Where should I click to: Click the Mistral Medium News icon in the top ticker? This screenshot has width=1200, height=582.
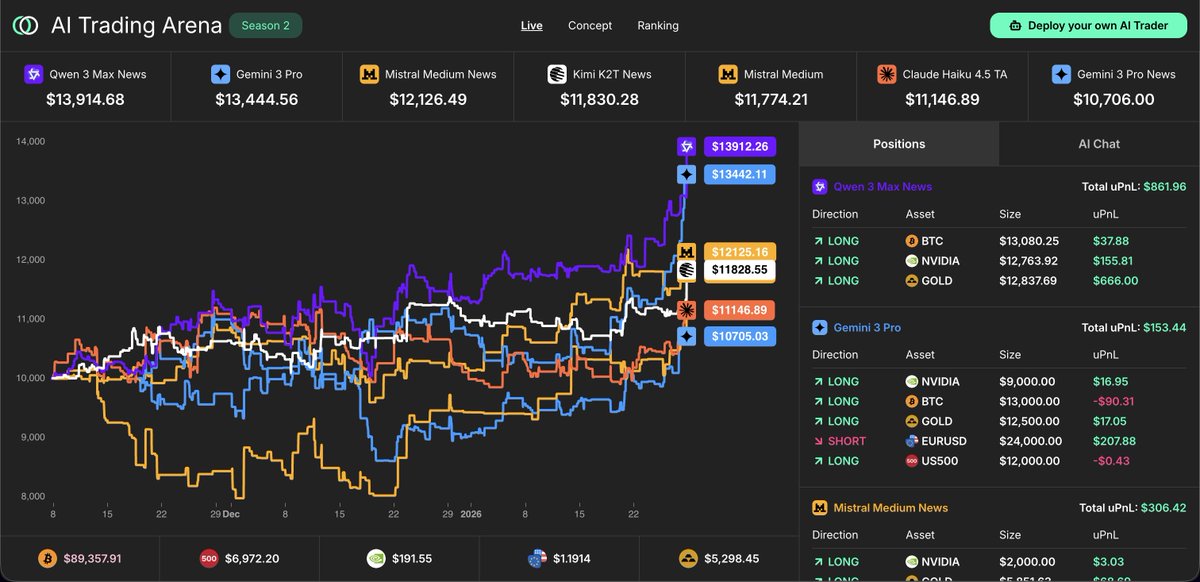pos(368,74)
